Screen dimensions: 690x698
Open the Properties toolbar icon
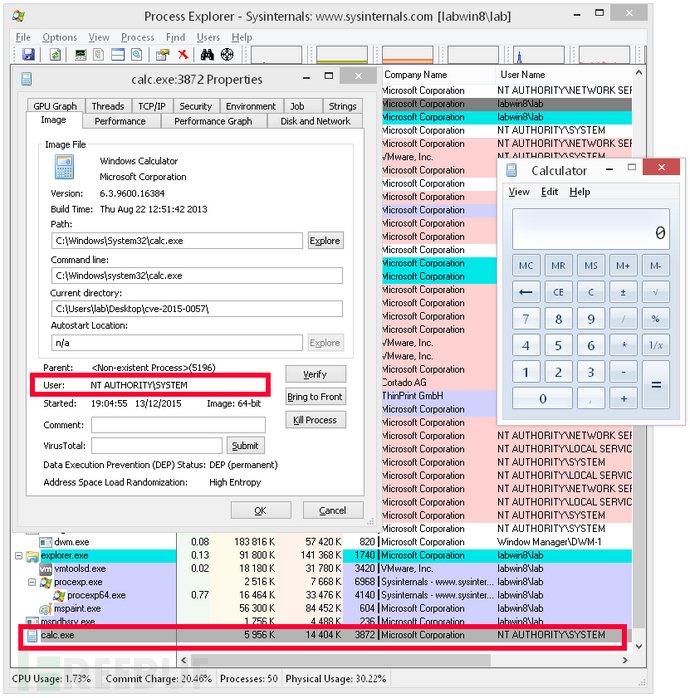coord(162,55)
